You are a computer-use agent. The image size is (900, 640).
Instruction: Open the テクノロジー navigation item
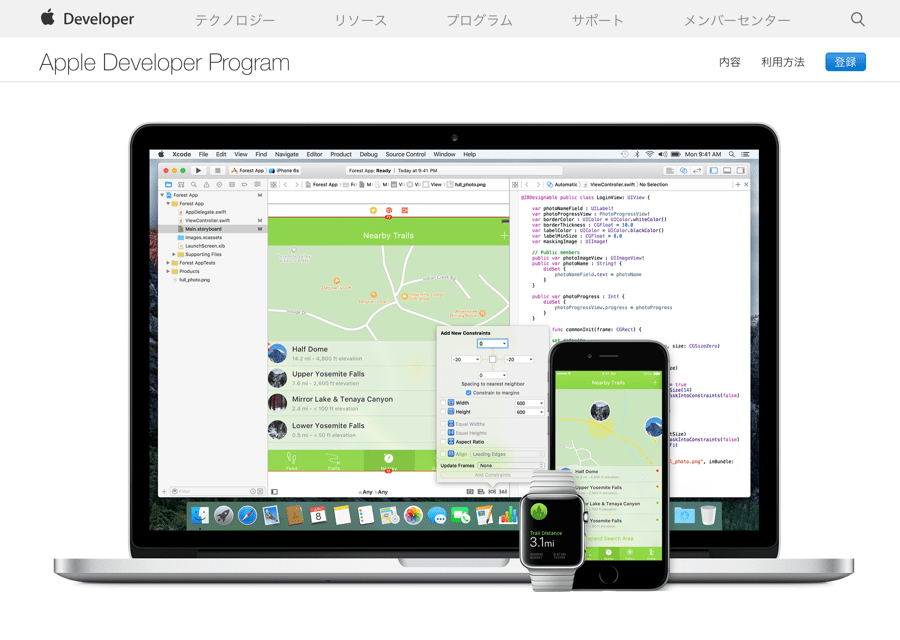pyautogui.click(x=235, y=20)
